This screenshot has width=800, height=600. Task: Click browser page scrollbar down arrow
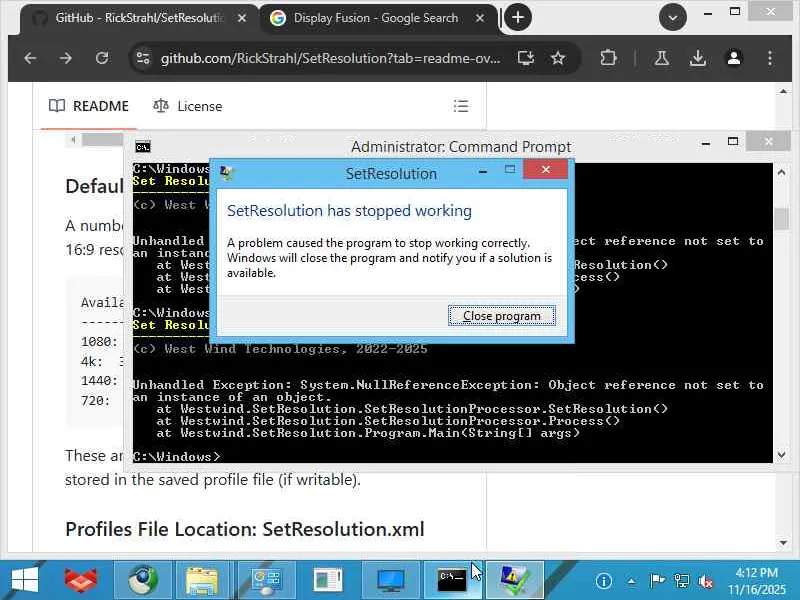tap(783, 543)
